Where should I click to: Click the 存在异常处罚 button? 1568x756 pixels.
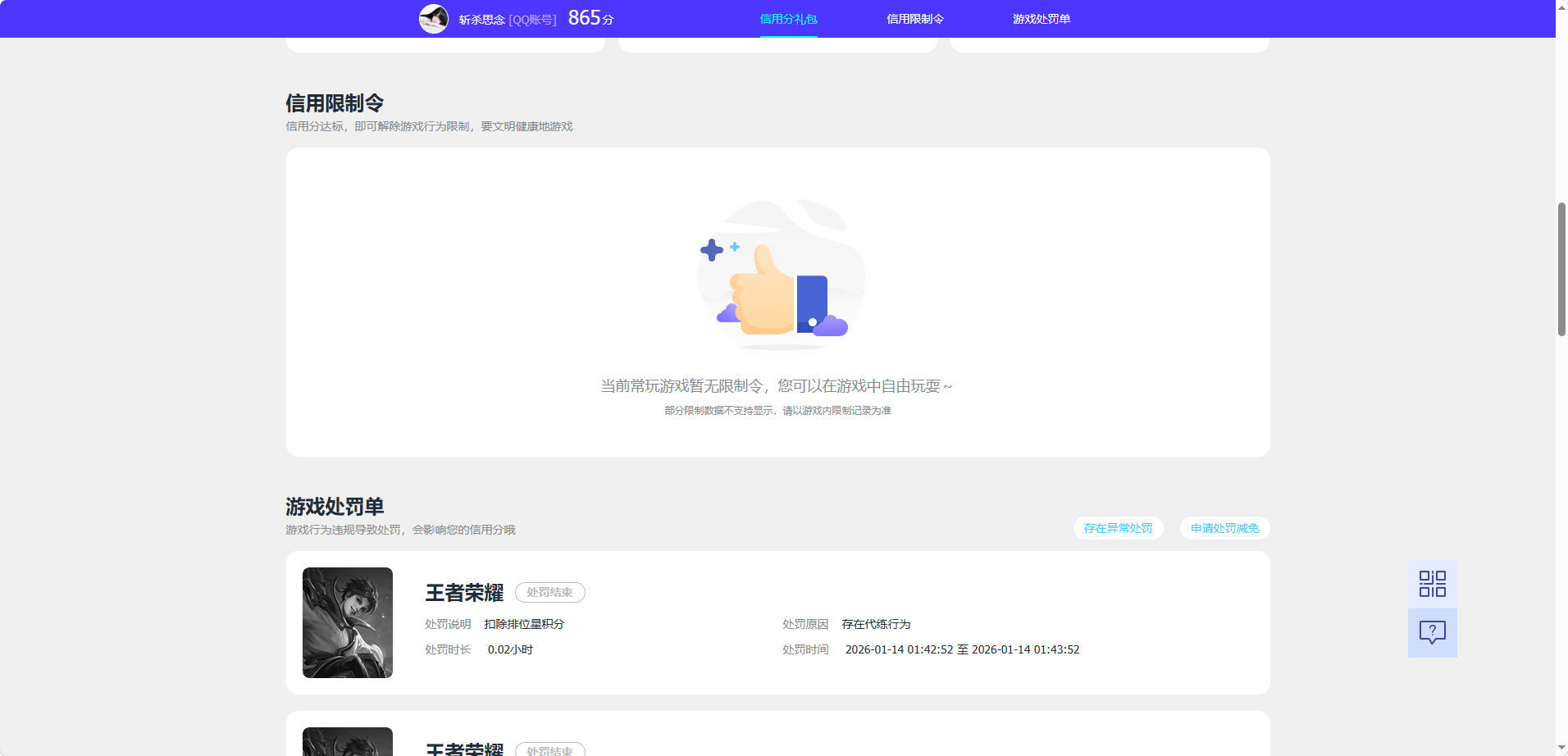coord(1118,528)
